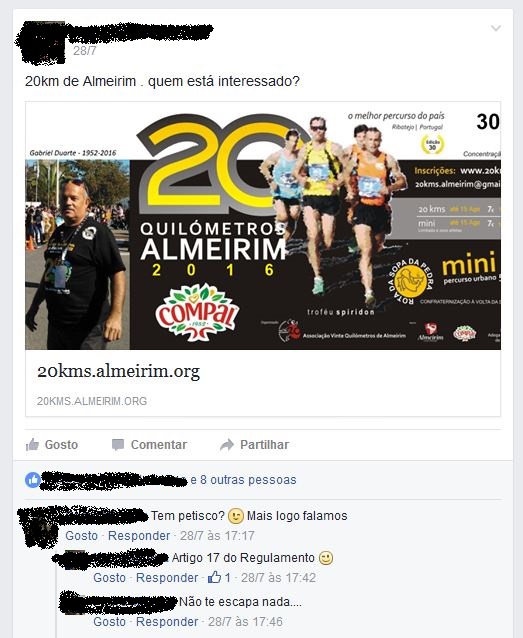Viewport: 523px width, 638px height.
Task: Click the 20kms.almeirim.org link title
Action: [x=118, y=371]
